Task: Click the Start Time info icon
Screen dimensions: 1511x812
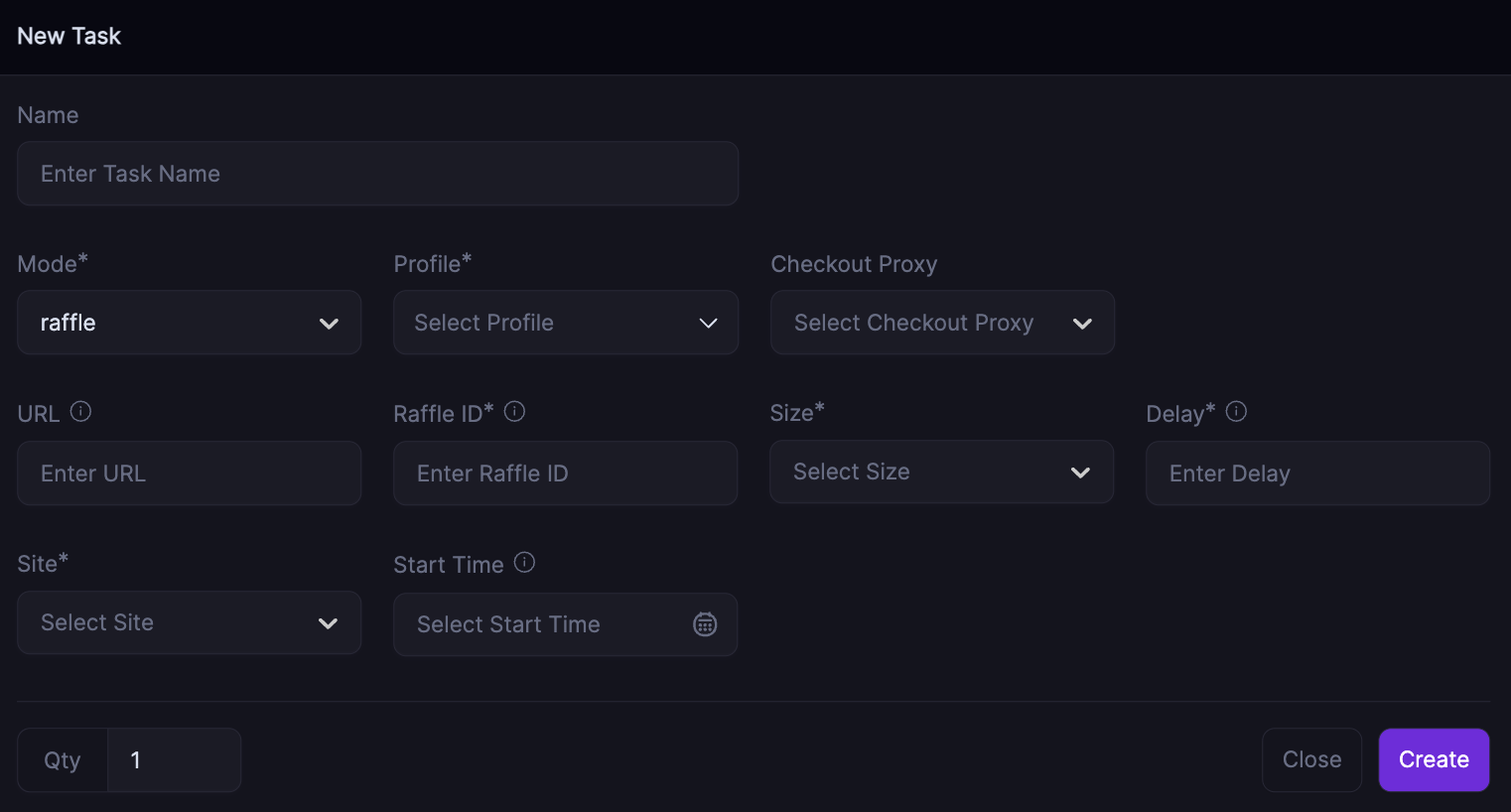Action: coord(525,563)
